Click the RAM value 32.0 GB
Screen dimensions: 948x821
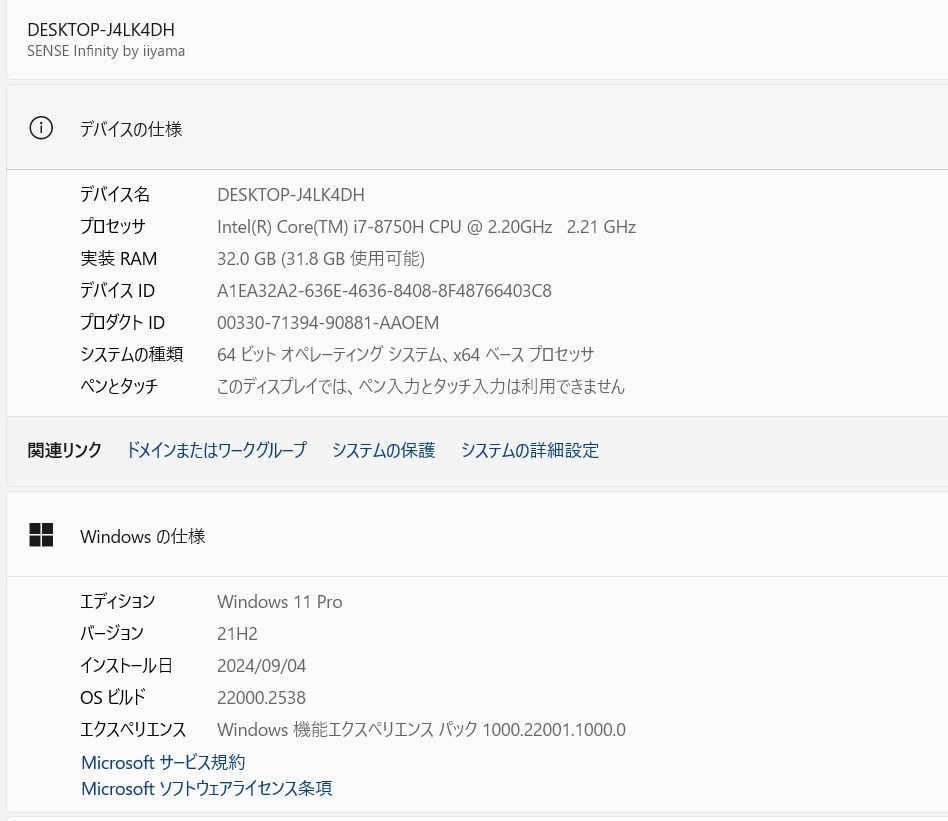pyautogui.click(x=321, y=259)
